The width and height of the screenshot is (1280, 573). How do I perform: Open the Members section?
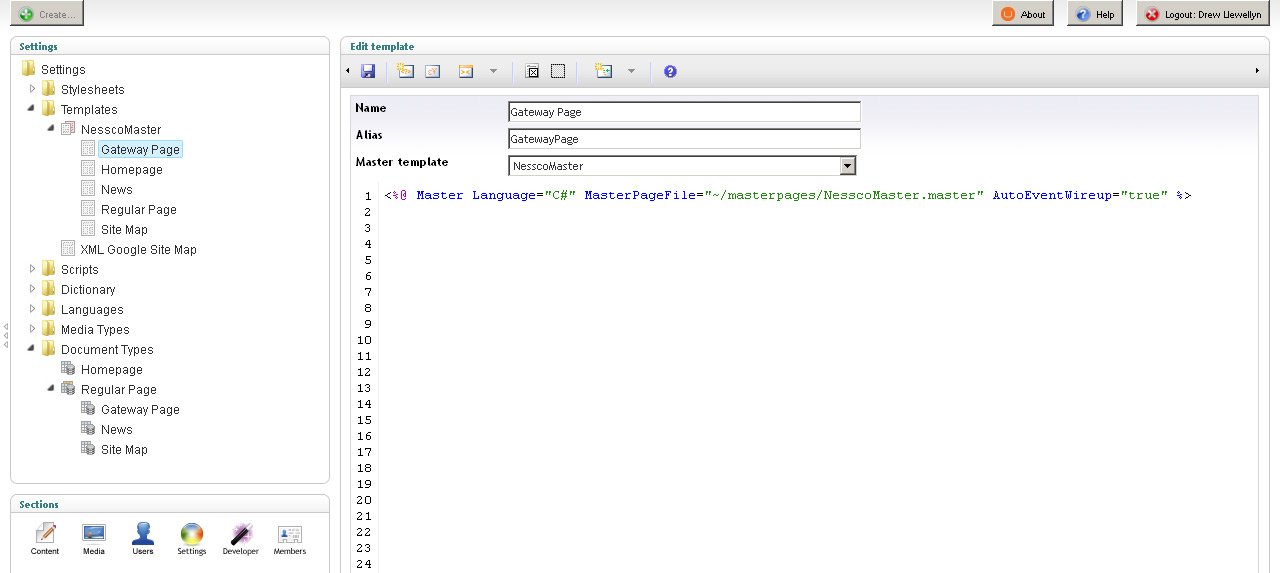point(290,538)
